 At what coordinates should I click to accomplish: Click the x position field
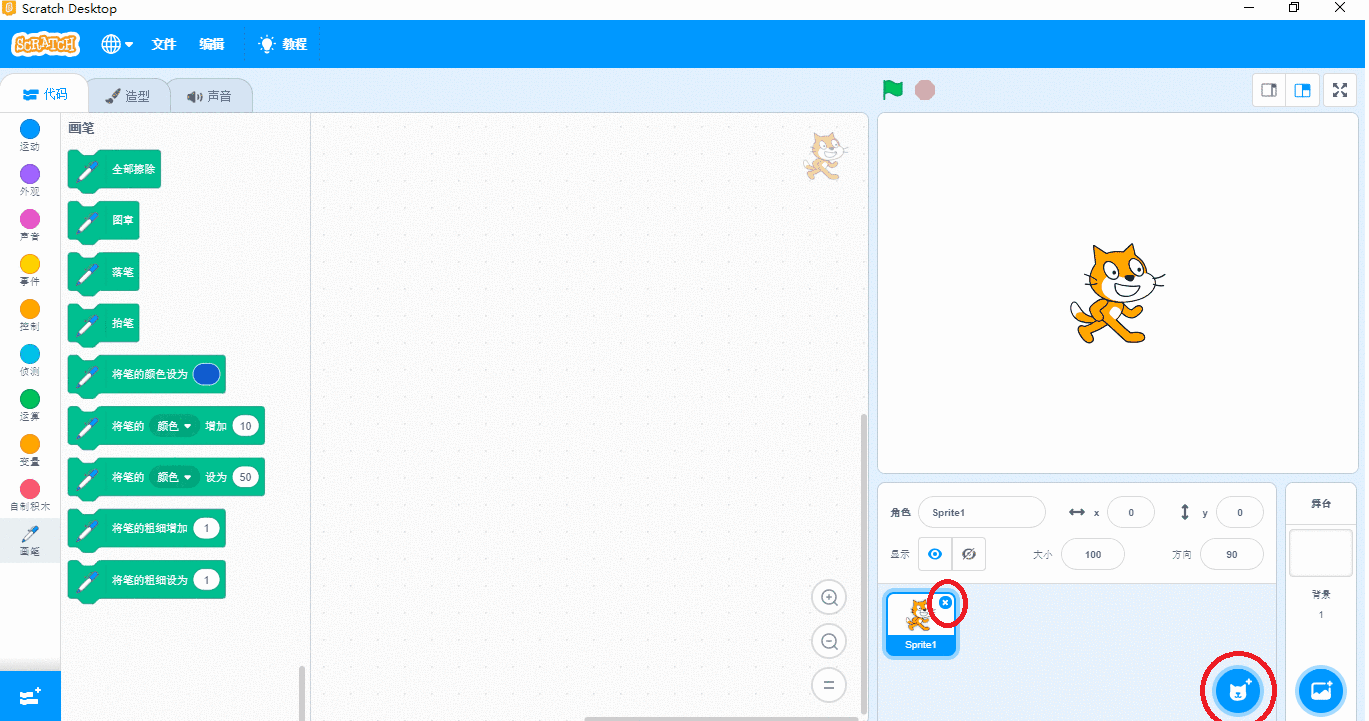[x=1131, y=513]
